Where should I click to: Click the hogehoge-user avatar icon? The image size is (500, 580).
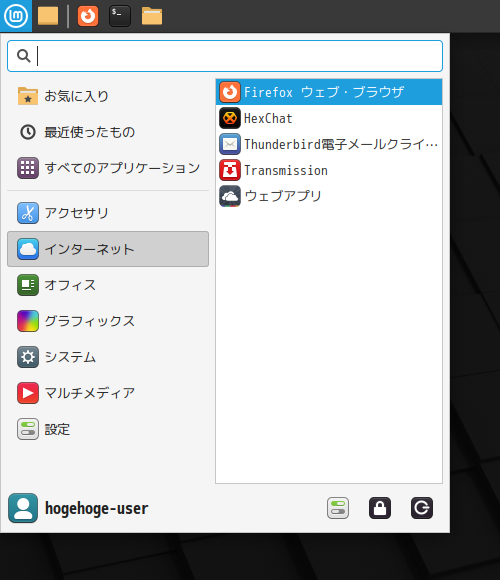click(x=23, y=508)
